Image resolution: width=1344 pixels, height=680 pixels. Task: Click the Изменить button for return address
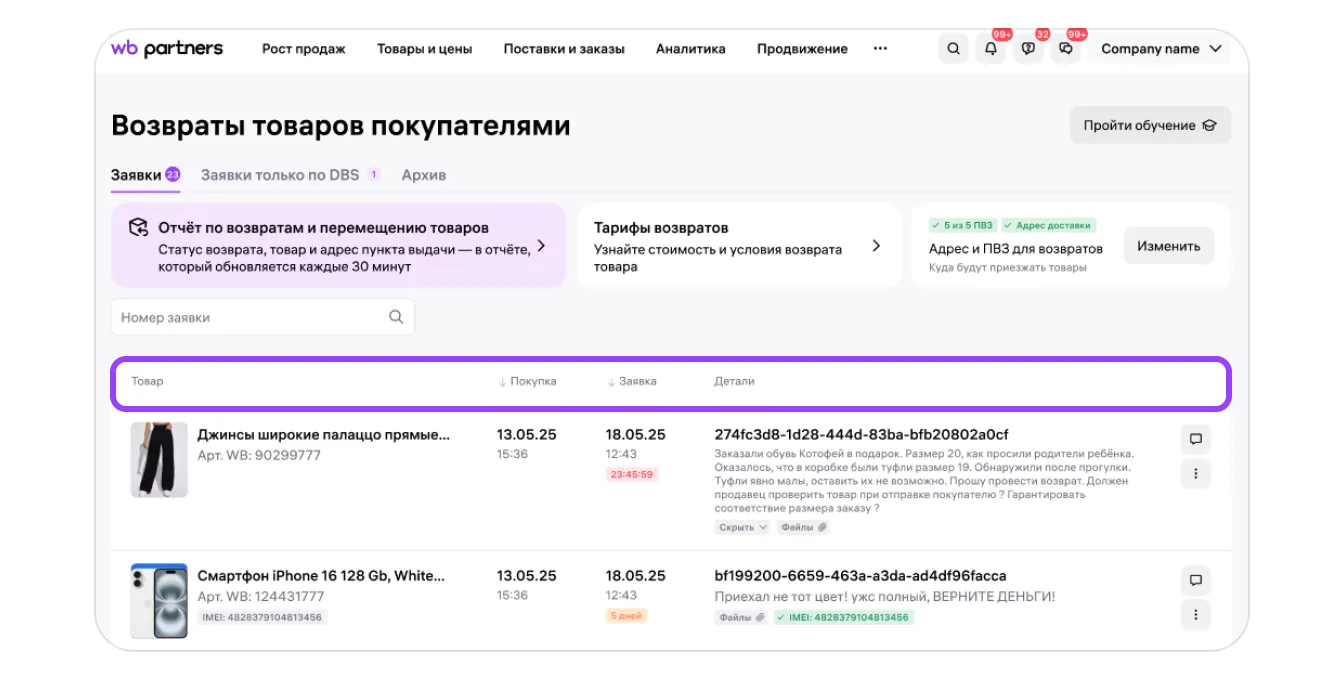point(1168,246)
